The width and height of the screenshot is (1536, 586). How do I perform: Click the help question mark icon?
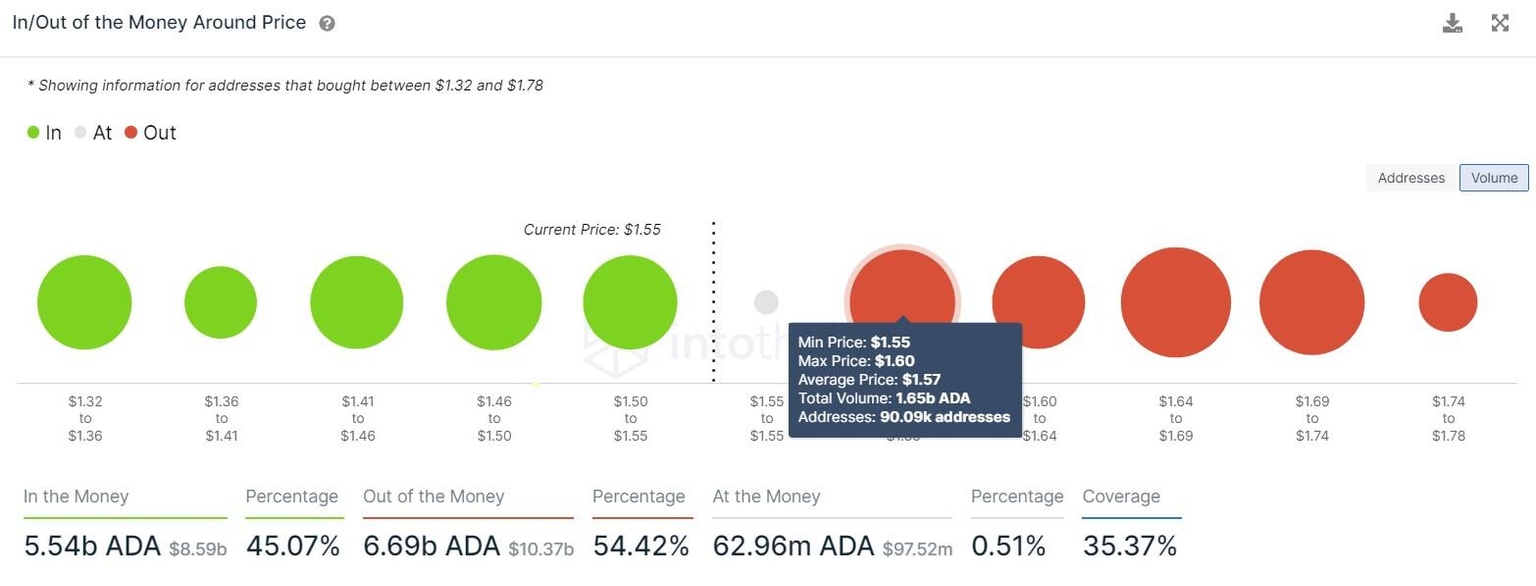coord(327,23)
